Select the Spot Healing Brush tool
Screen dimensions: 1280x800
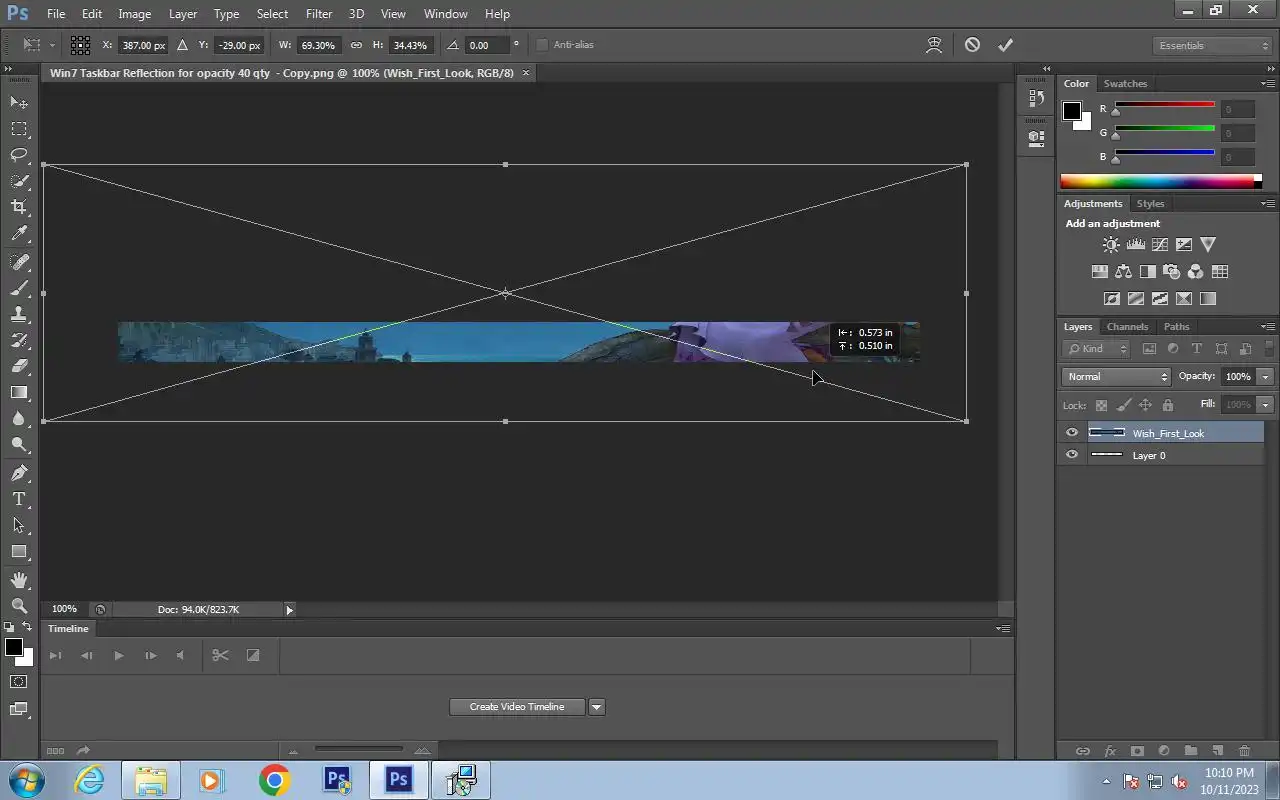(19, 262)
